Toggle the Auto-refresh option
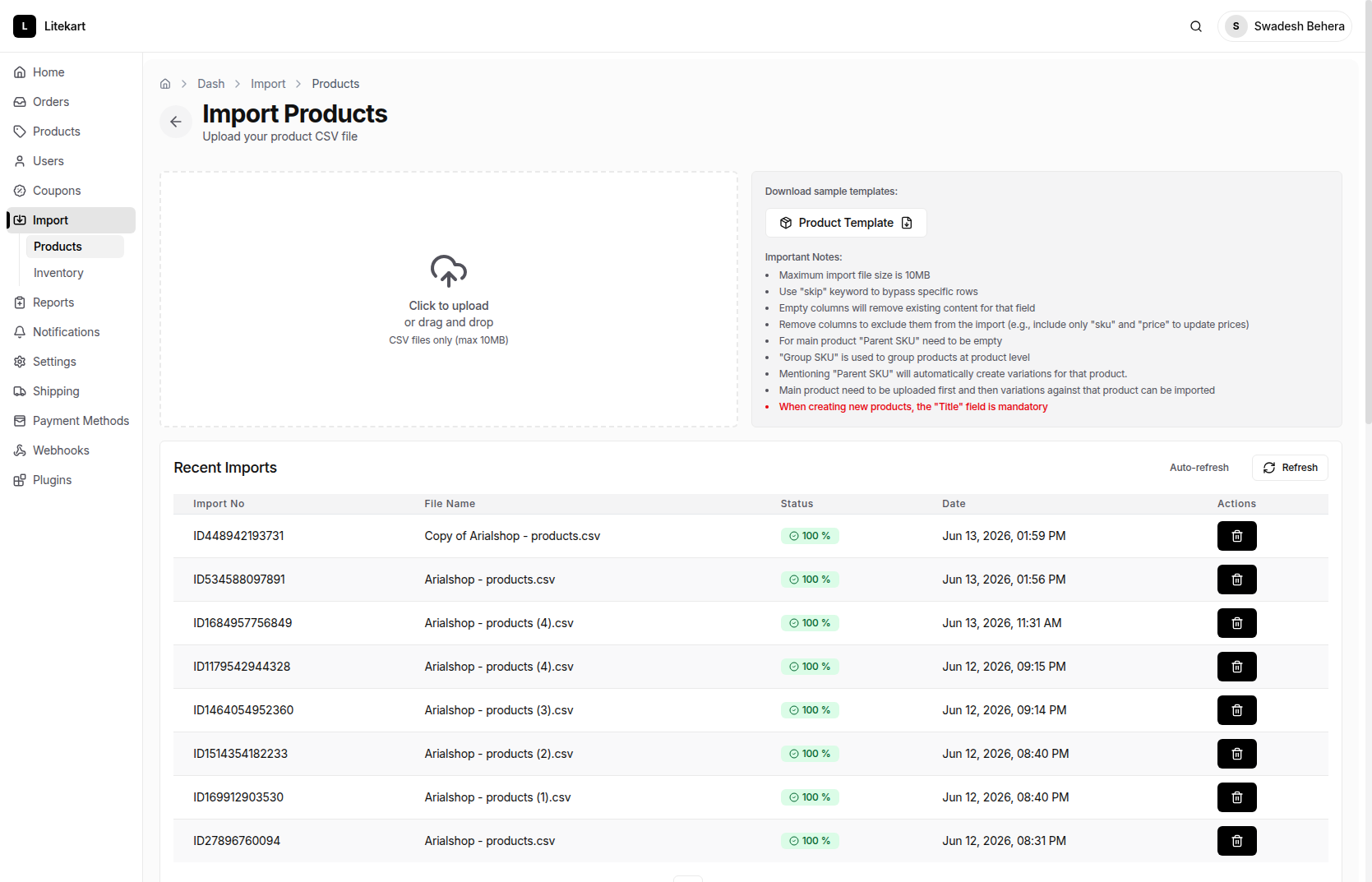This screenshot has width=1372, height=882. tap(1199, 468)
